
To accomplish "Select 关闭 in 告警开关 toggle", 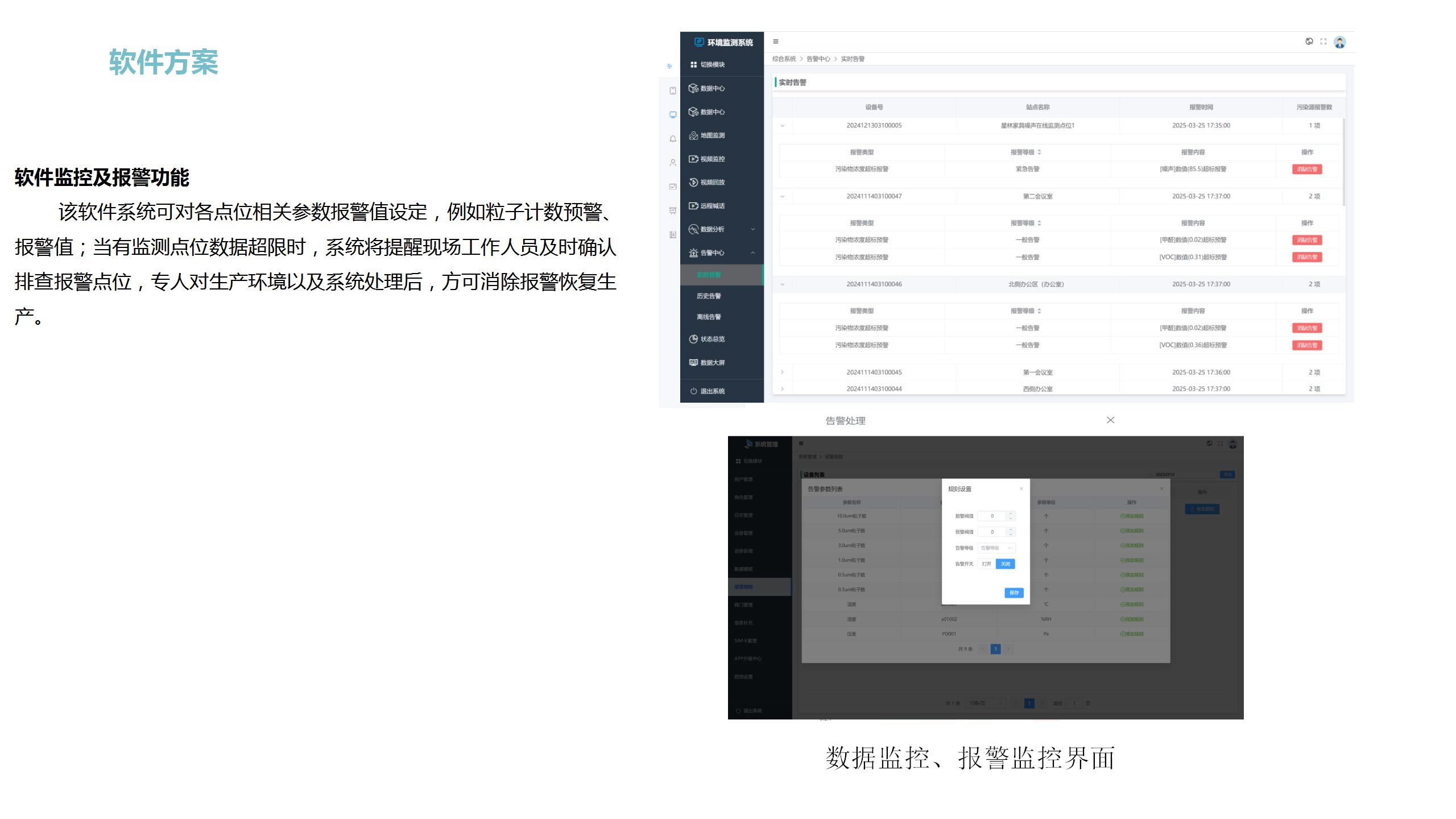I will 1006,564.
